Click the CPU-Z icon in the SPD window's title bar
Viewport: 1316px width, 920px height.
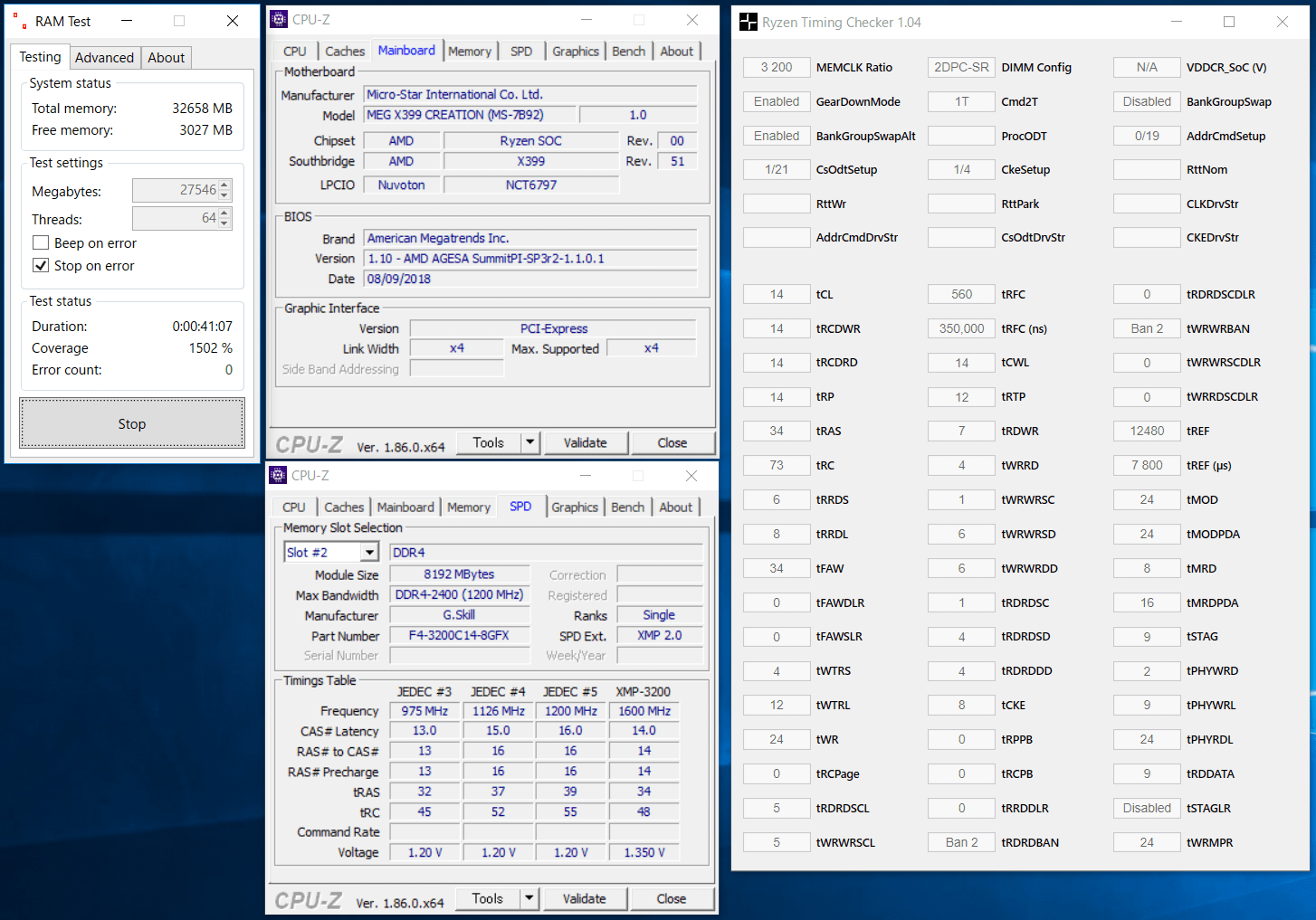(x=278, y=475)
